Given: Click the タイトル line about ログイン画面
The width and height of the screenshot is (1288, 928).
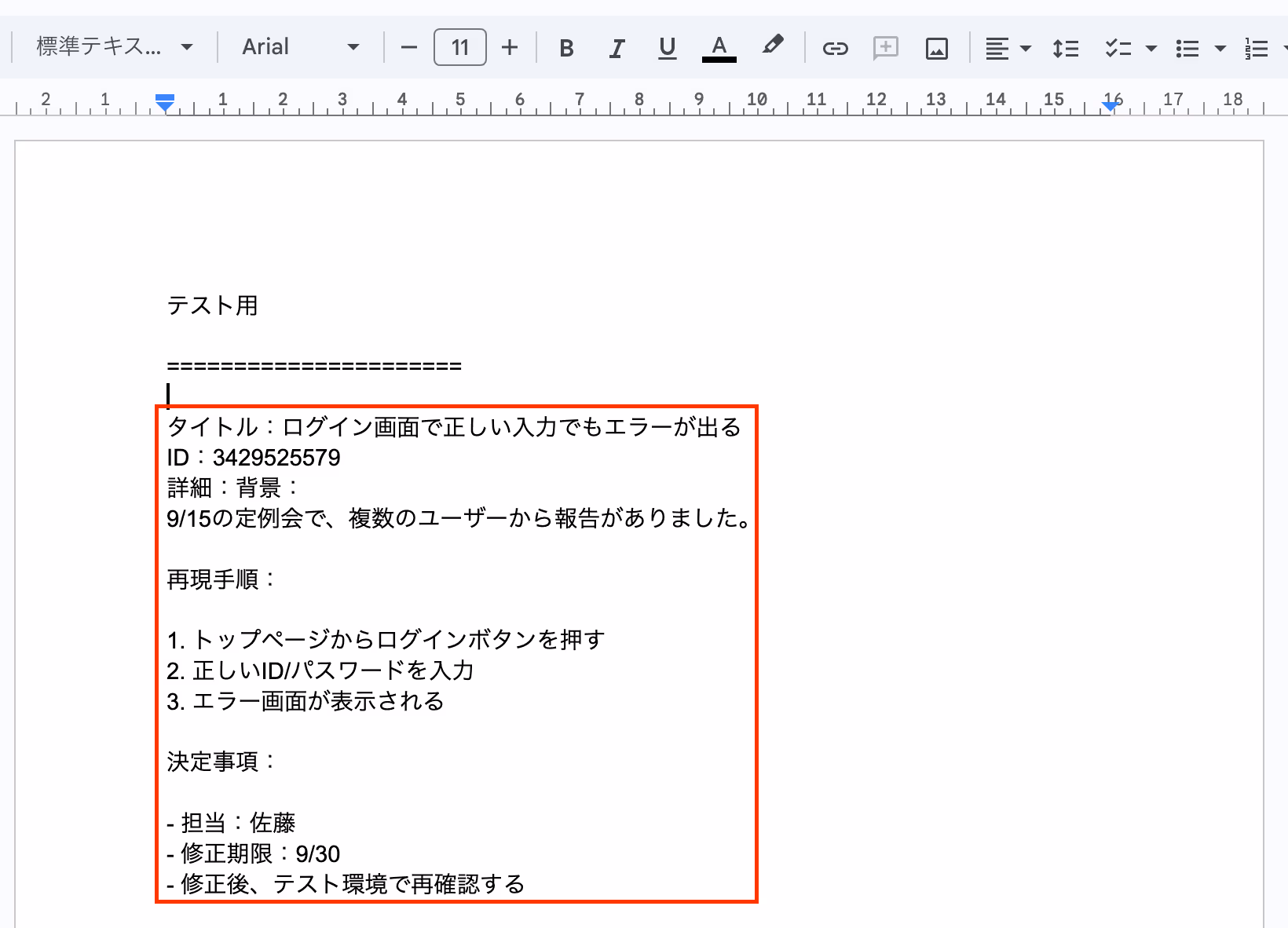Looking at the screenshot, I should click(454, 427).
